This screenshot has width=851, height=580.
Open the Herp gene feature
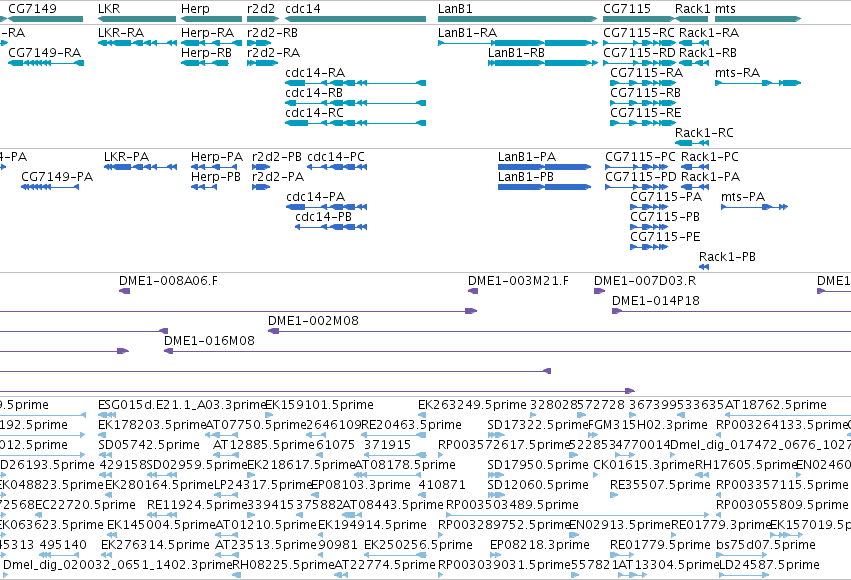point(211,19)
